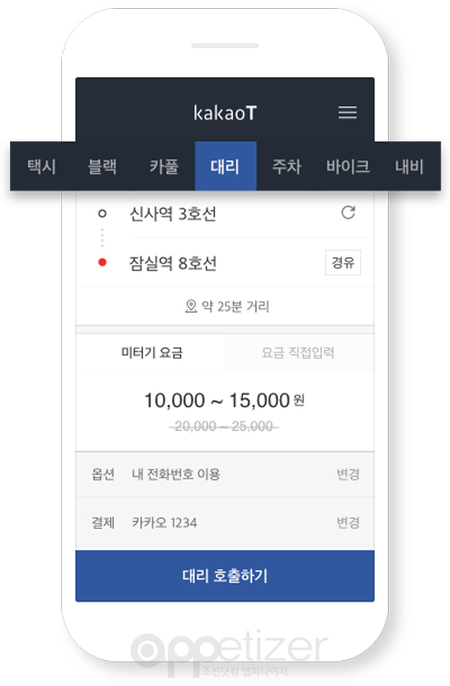Tap the location pin icon
The width and height of the screenshot is (450, 686).
click(191, 306)
